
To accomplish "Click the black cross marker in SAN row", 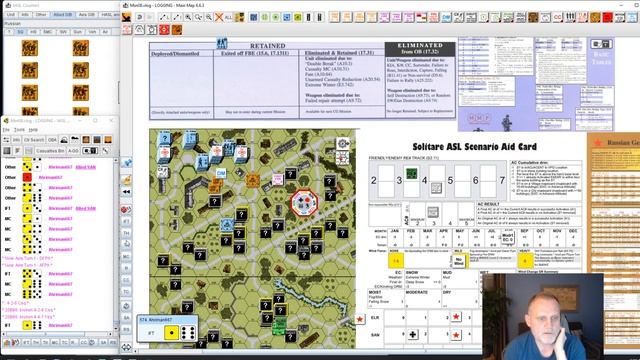I will tap(413, 335).
